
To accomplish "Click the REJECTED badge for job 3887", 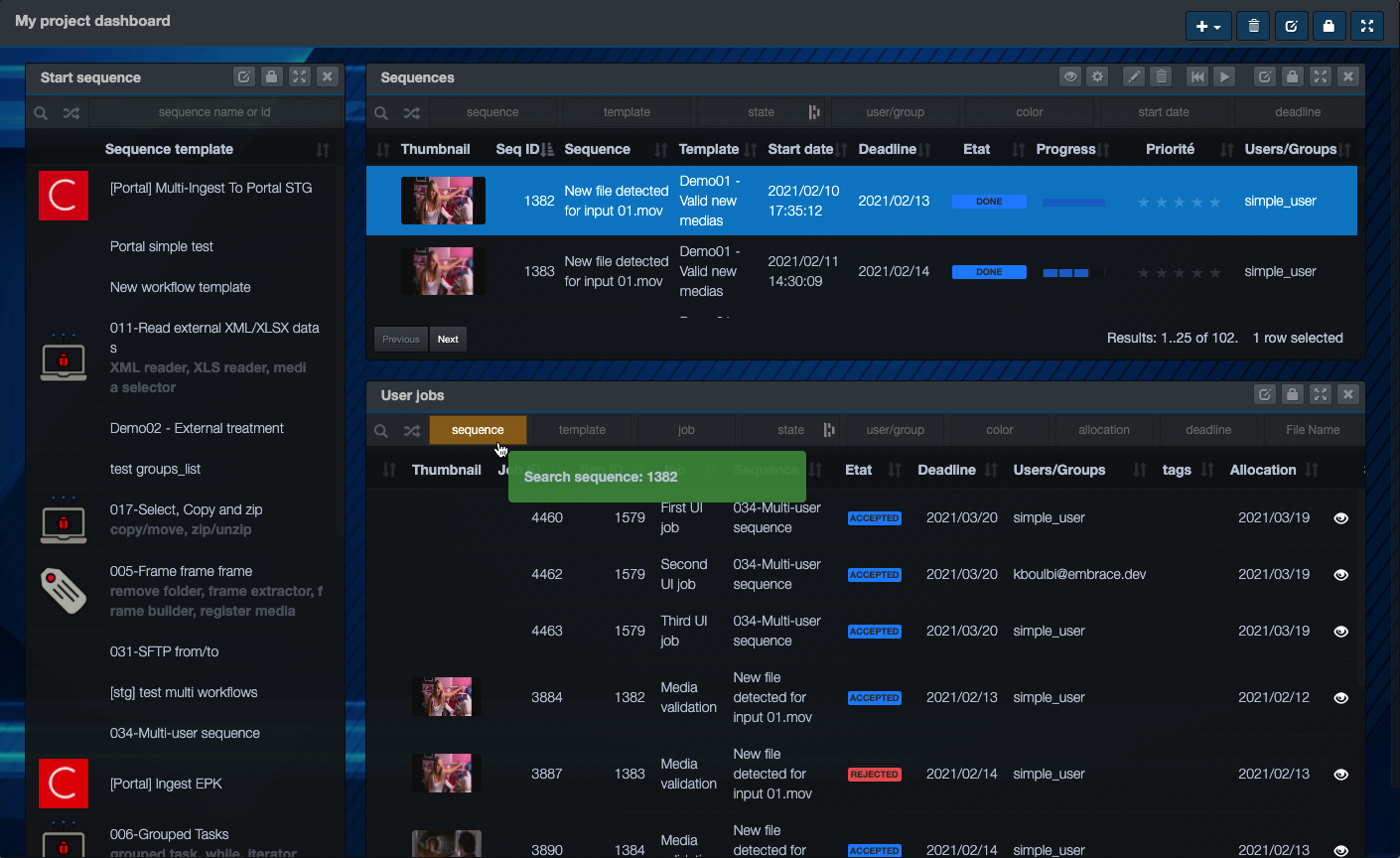I will [875, 775].
